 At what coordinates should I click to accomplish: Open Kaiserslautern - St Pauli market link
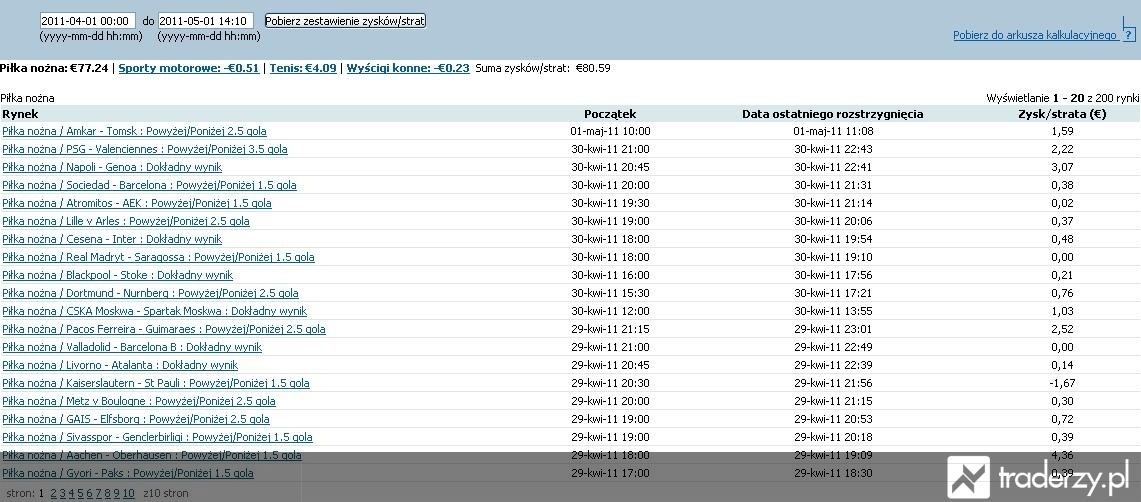(156, 383)
